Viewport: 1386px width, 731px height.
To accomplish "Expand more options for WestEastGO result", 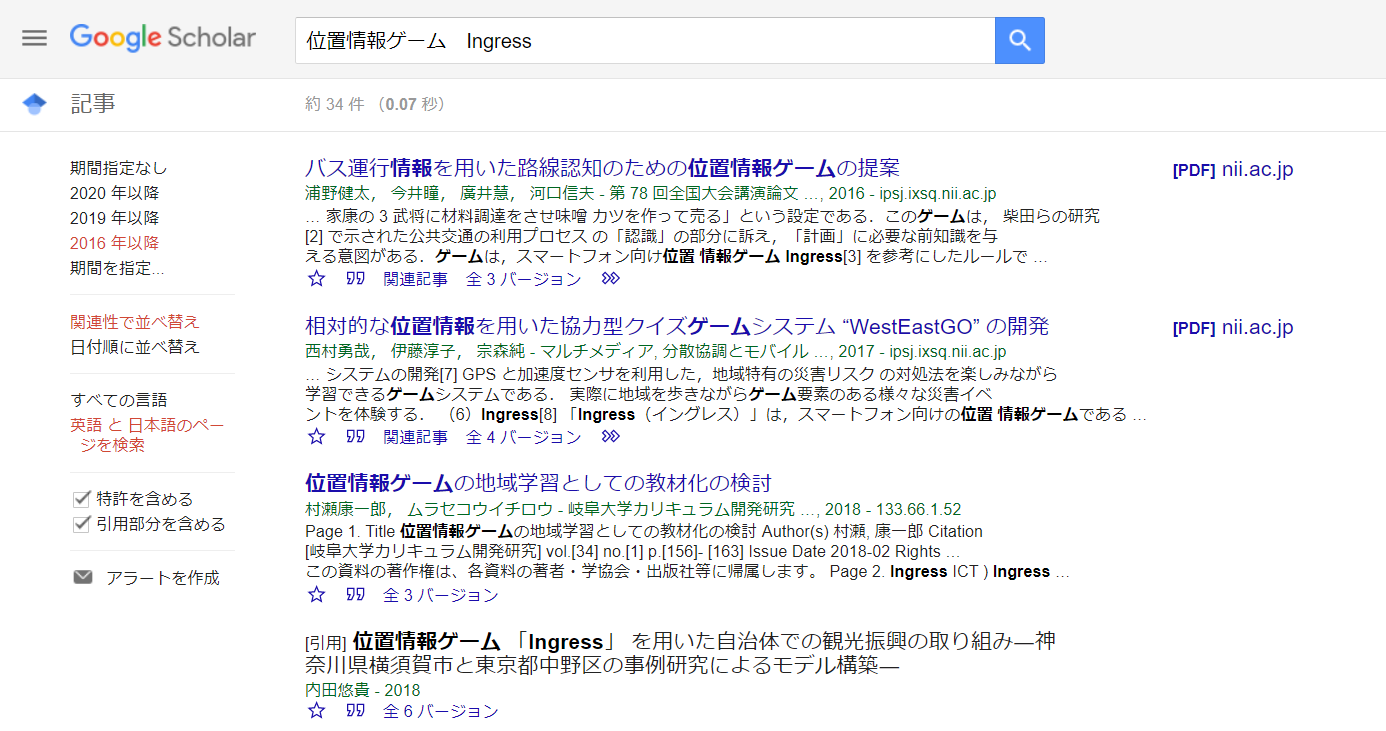I will click(611, 437).
